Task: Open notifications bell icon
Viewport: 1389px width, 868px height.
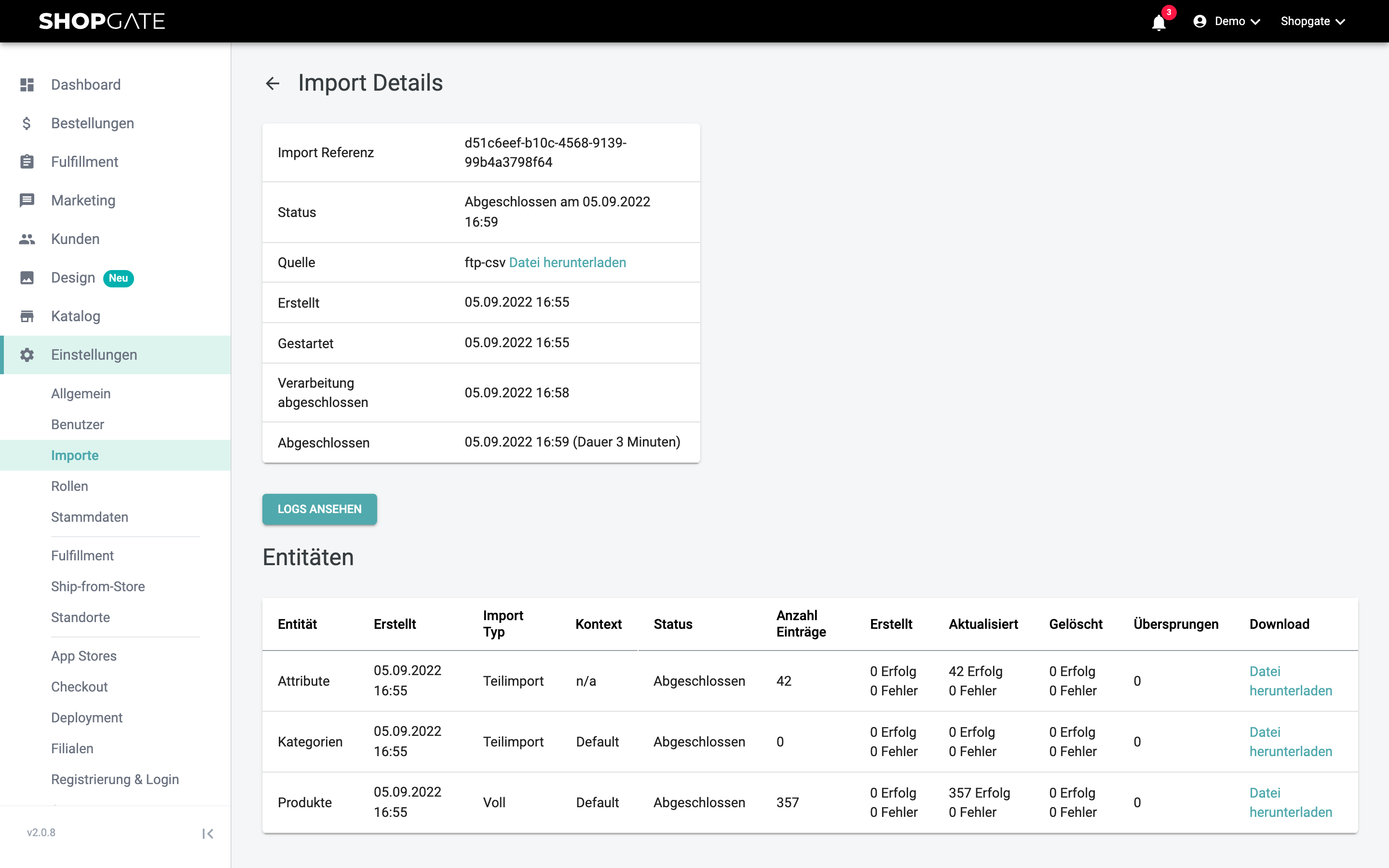Action: (x=1159, y=22)
